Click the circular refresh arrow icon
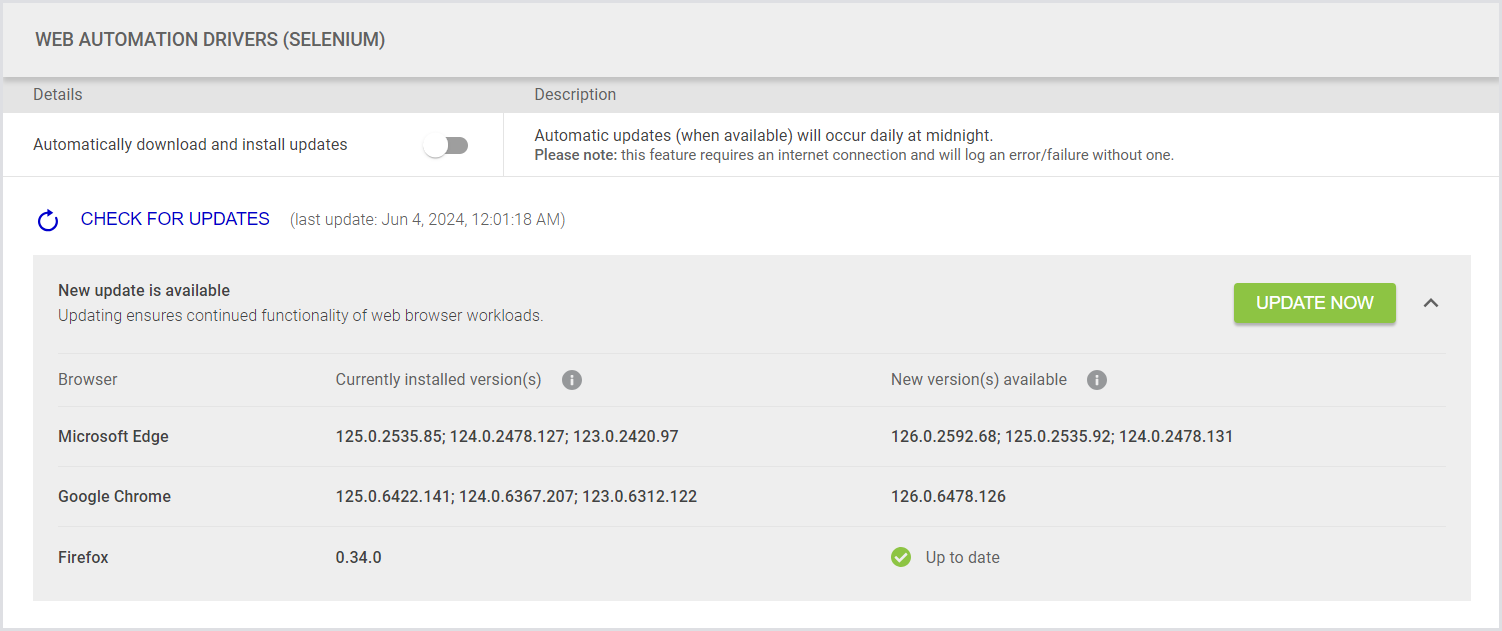The width and height of the screenshot is (1502, 631). (48, 220)
